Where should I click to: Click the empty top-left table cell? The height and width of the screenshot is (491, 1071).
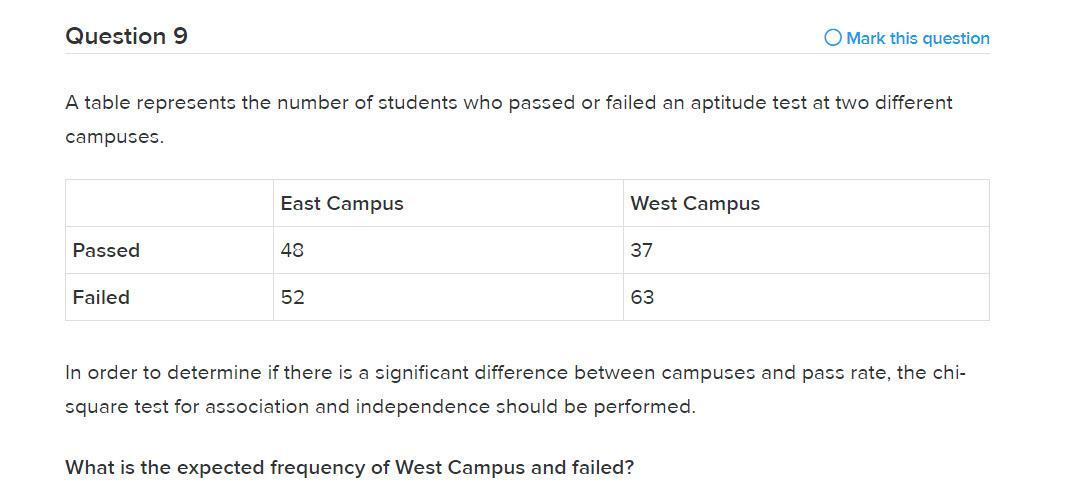[x=169, y=203]
